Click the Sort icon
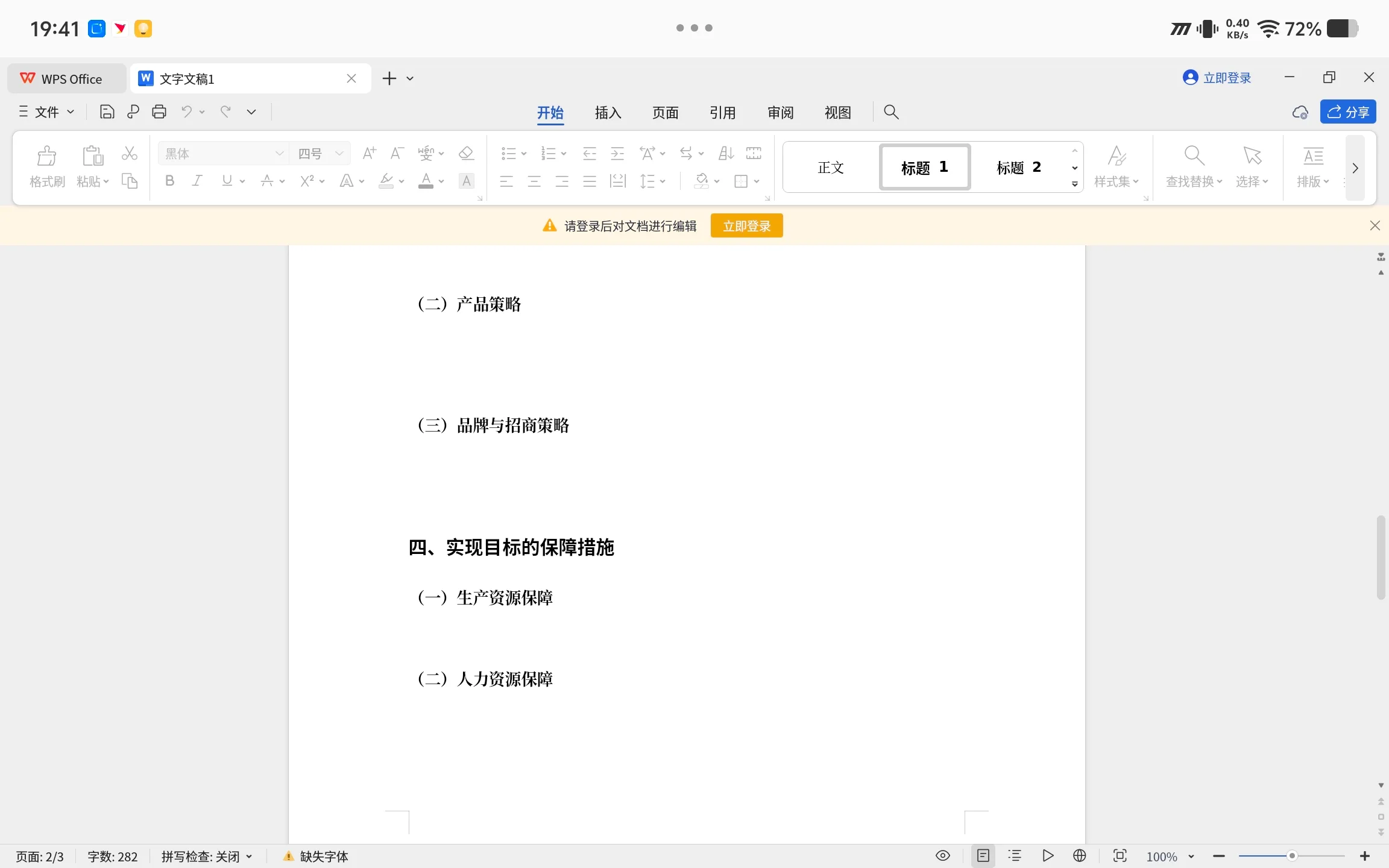The width and height of the screenshot is (1389, 868). (726, 153)
